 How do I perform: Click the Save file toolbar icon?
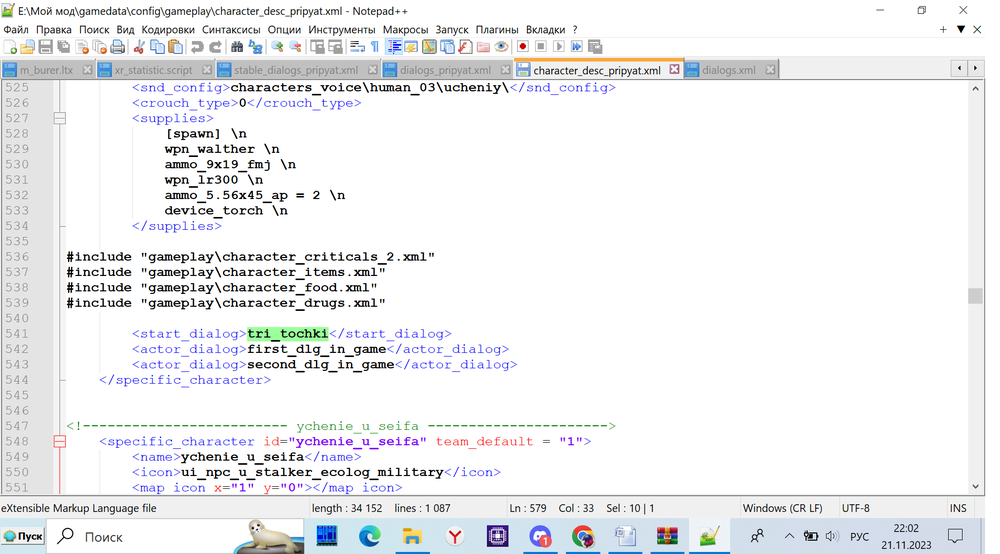(x=46, y=47)
